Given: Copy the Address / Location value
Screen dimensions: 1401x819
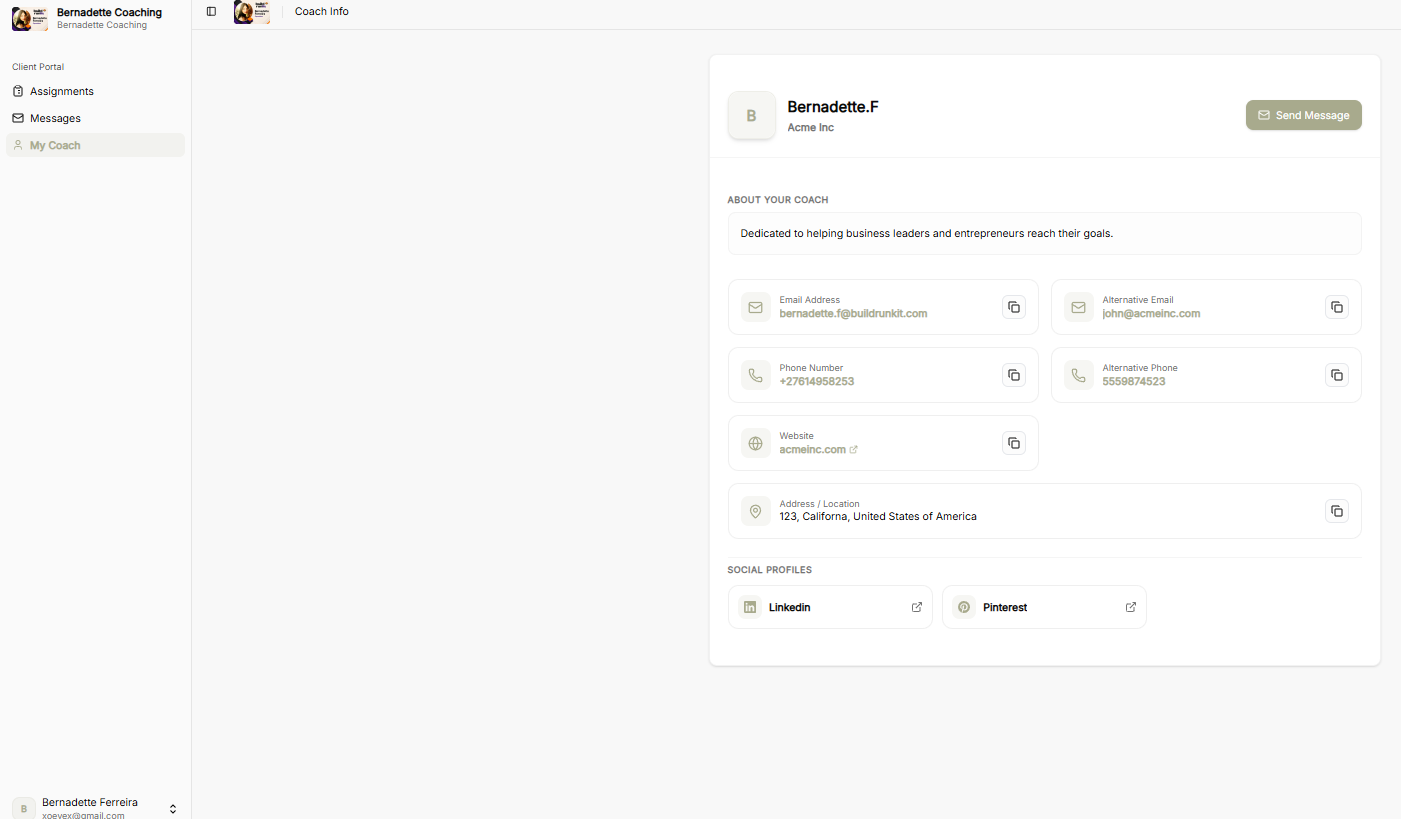Looking at the screenshot, I should tap(1337, 511).
